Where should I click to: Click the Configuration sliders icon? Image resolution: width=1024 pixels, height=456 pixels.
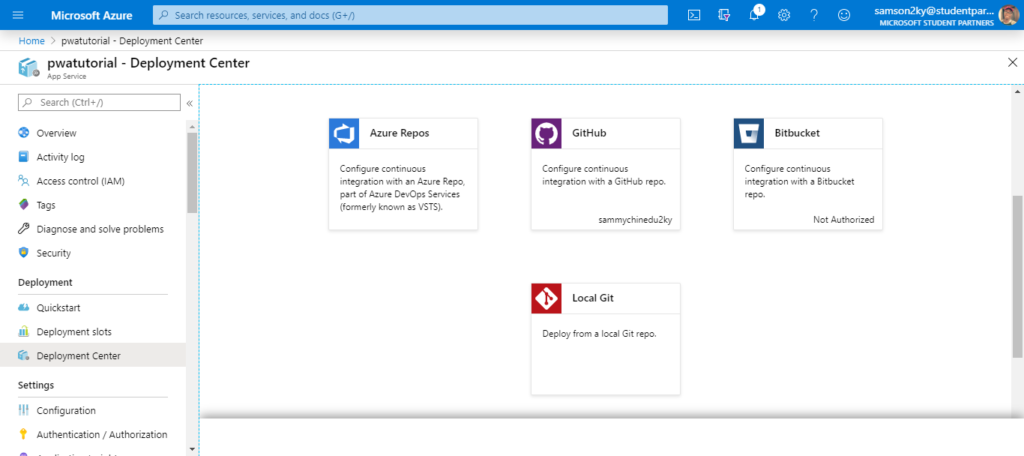[x=24, y=410]
